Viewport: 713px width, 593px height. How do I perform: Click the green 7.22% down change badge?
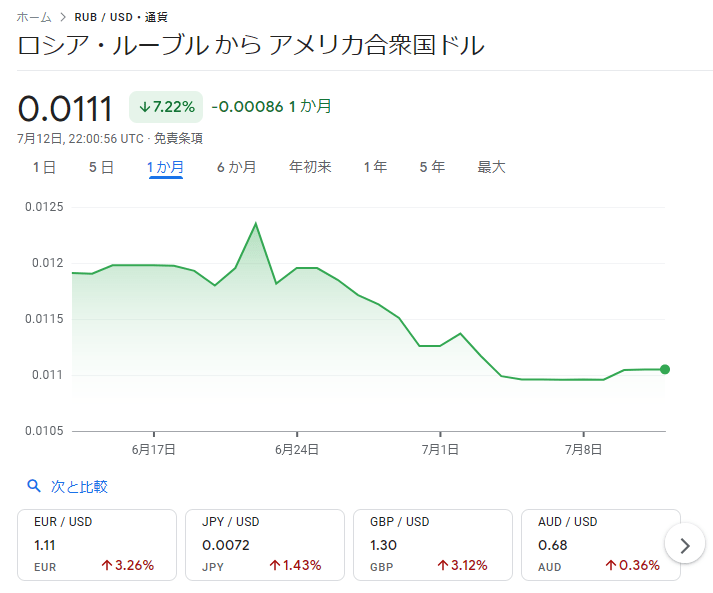[166, 106]
